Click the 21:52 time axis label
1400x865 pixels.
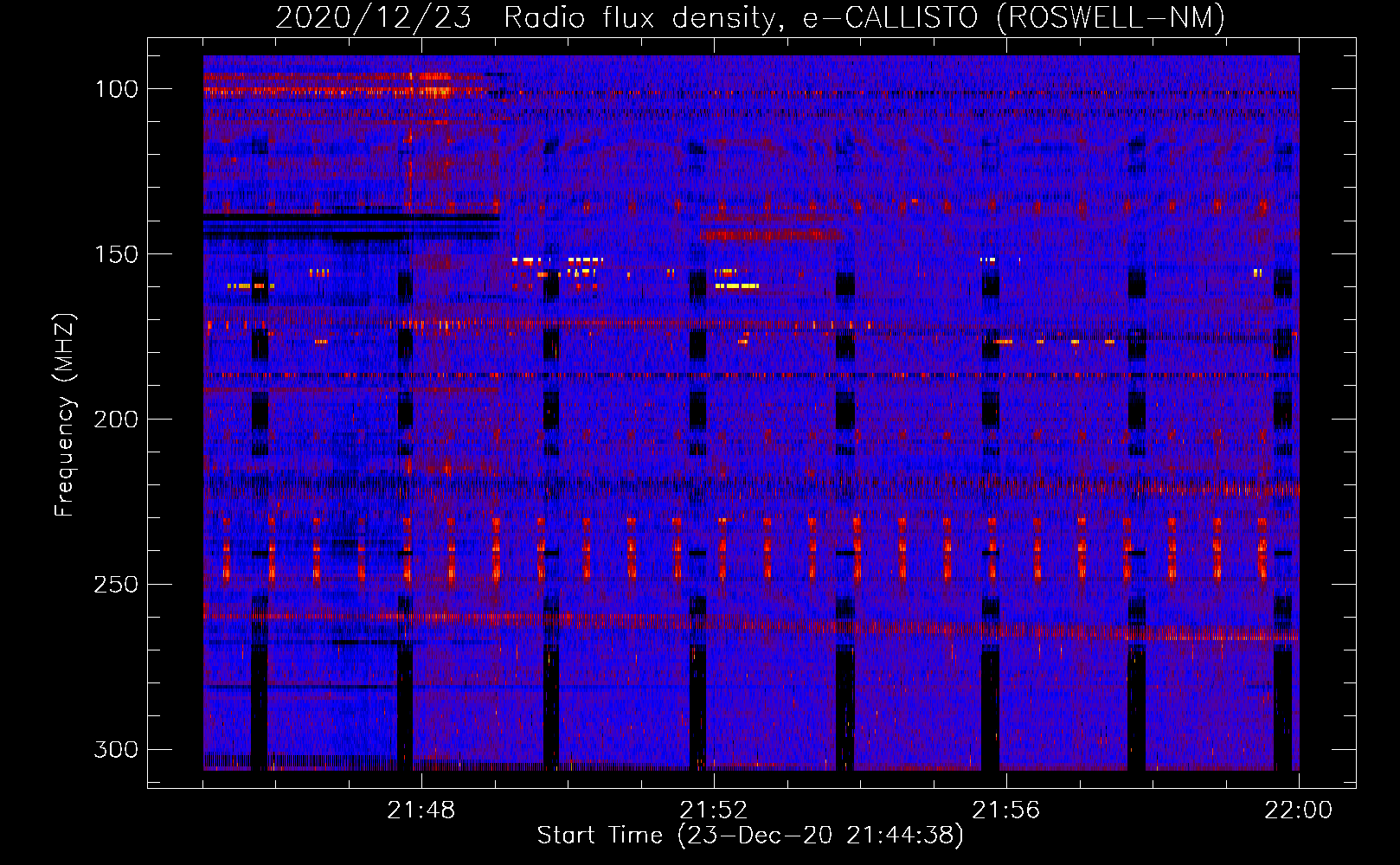[713, 811]
